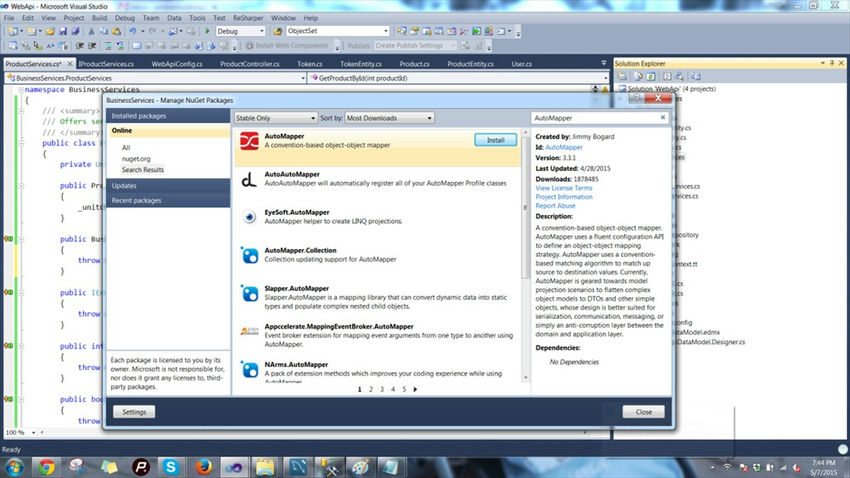Click the Undo toolbar icon
Image resolution: width=850 pixels, height=478 pixels.
[x=132, y=31]
